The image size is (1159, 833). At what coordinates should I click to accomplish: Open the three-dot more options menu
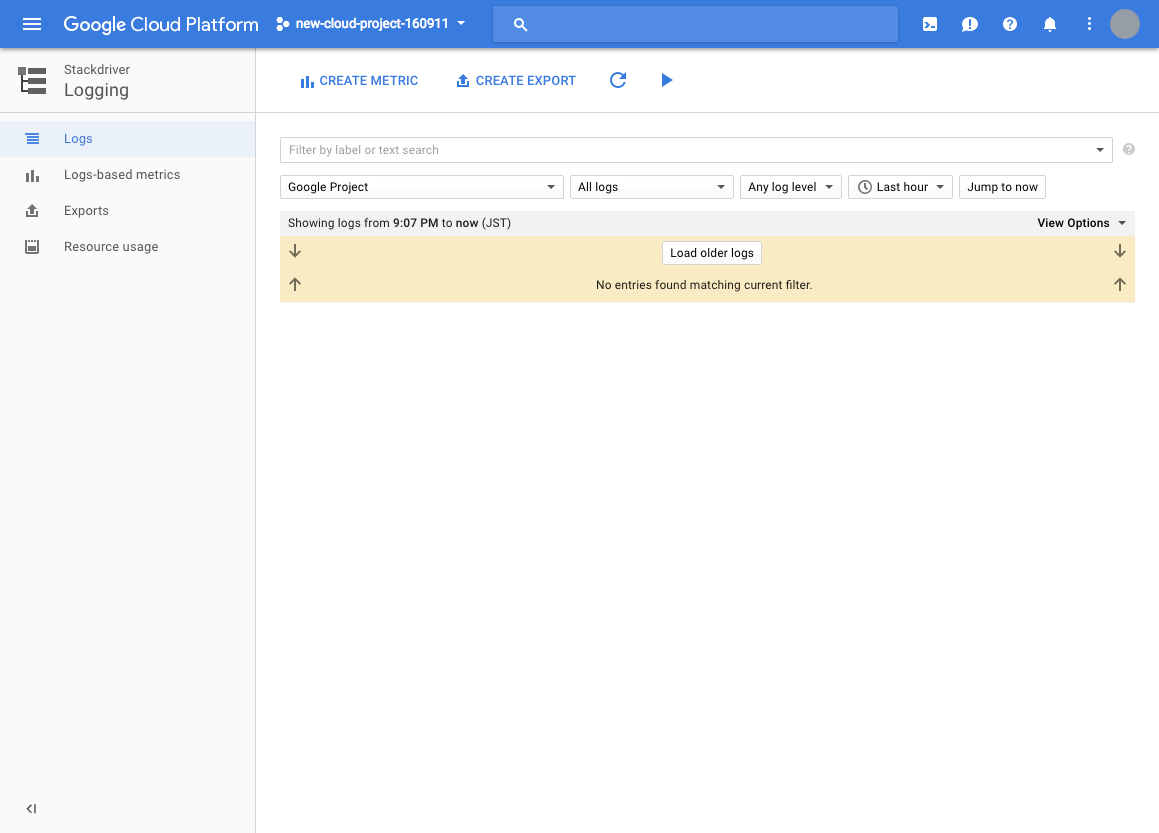[x=1089, y=24]
